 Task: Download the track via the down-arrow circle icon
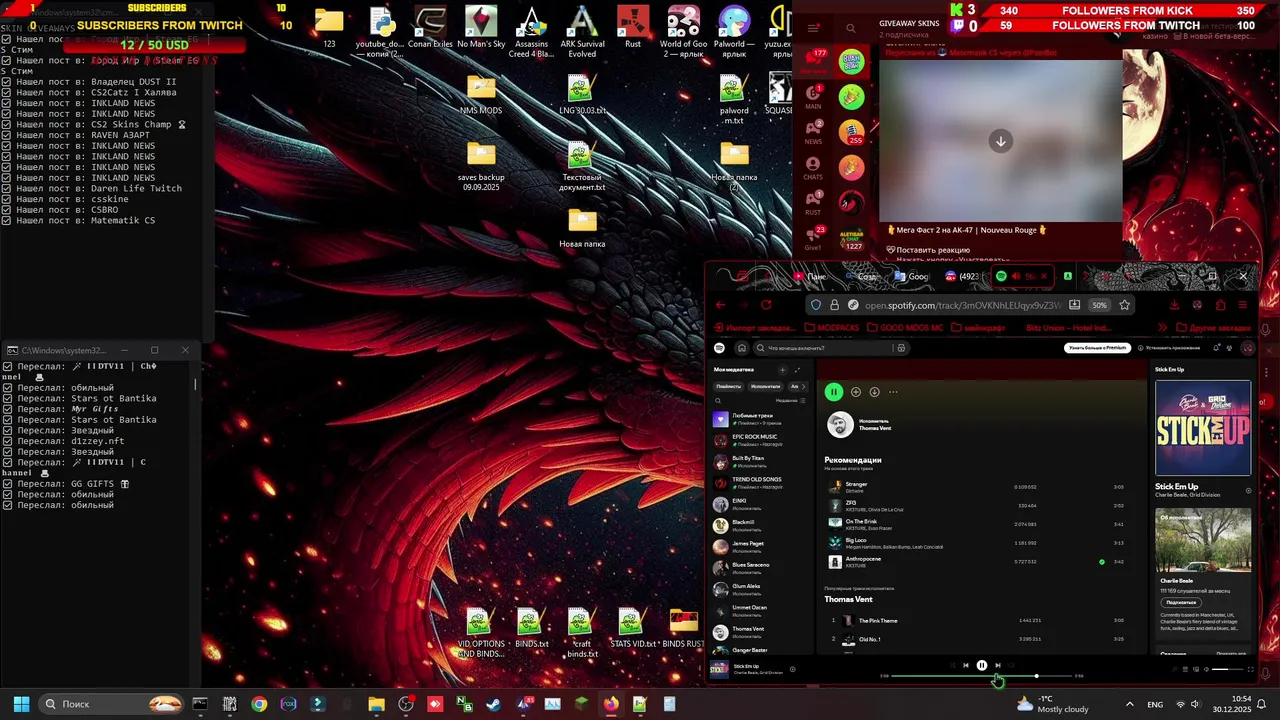874,392
